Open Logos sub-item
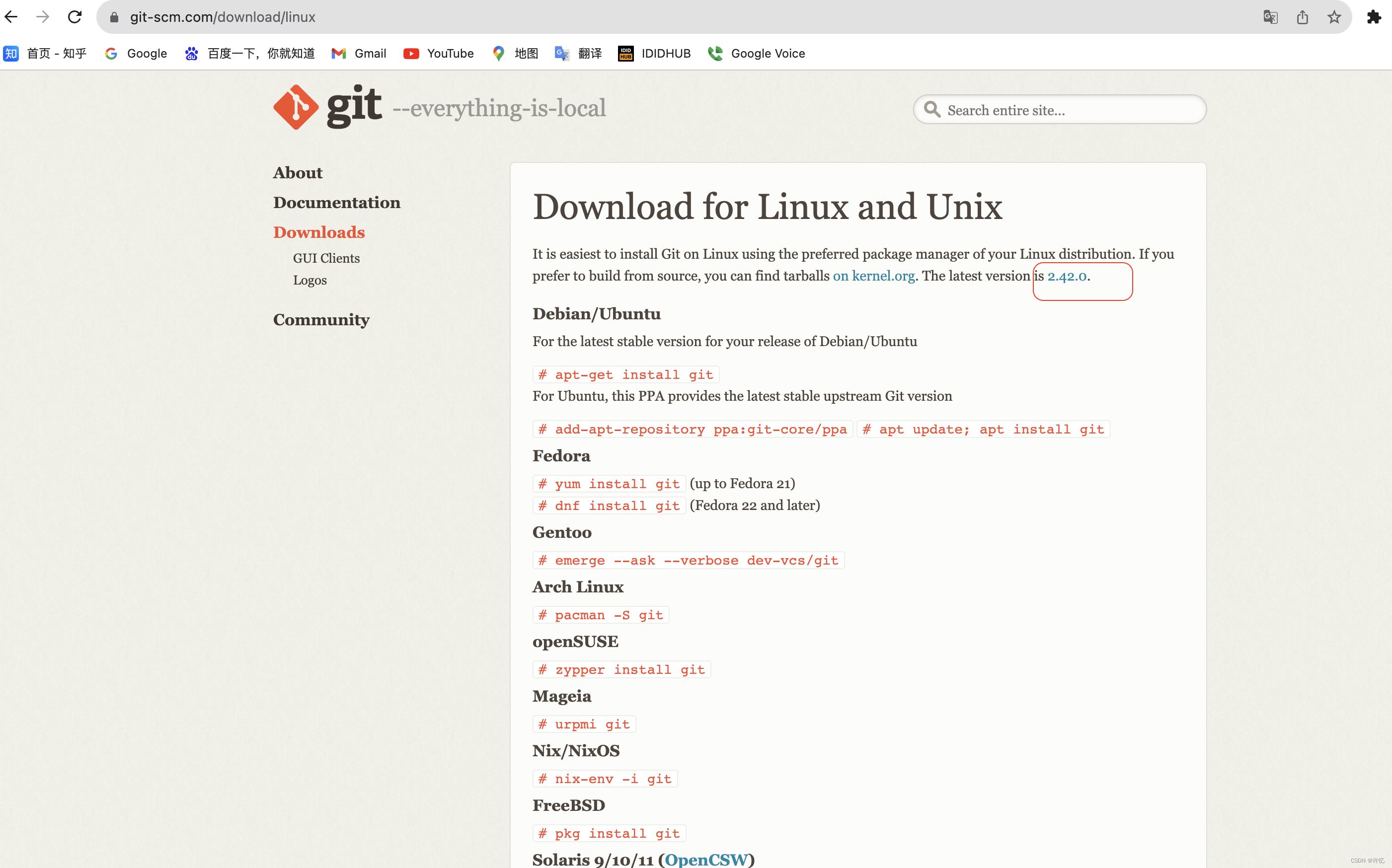This screenshot has width=1392, height=868. click(309, 280)
